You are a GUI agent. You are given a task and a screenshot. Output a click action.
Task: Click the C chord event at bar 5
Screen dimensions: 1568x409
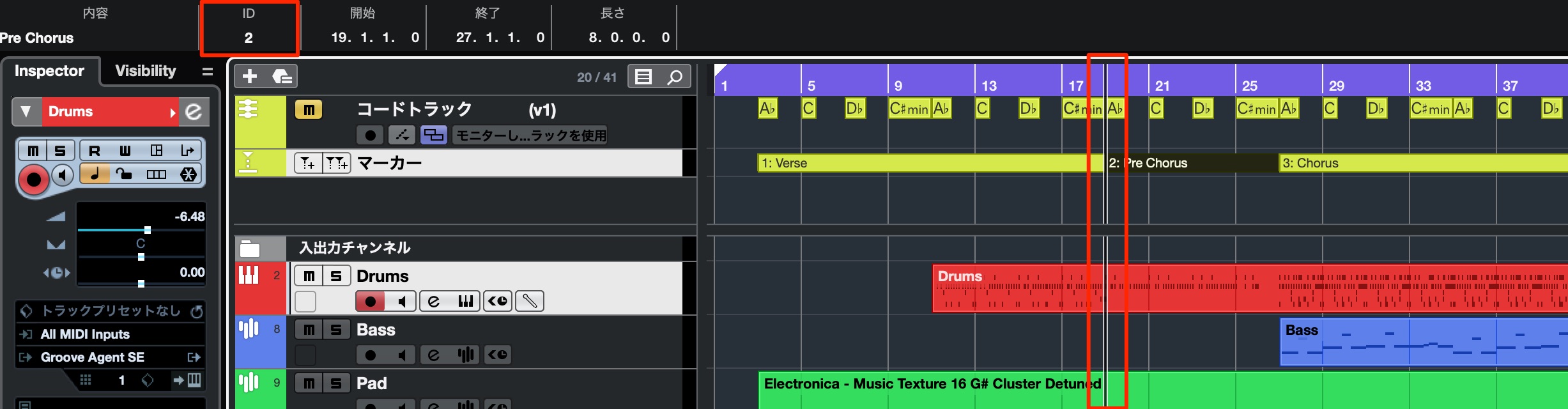[x=808, y=109]
